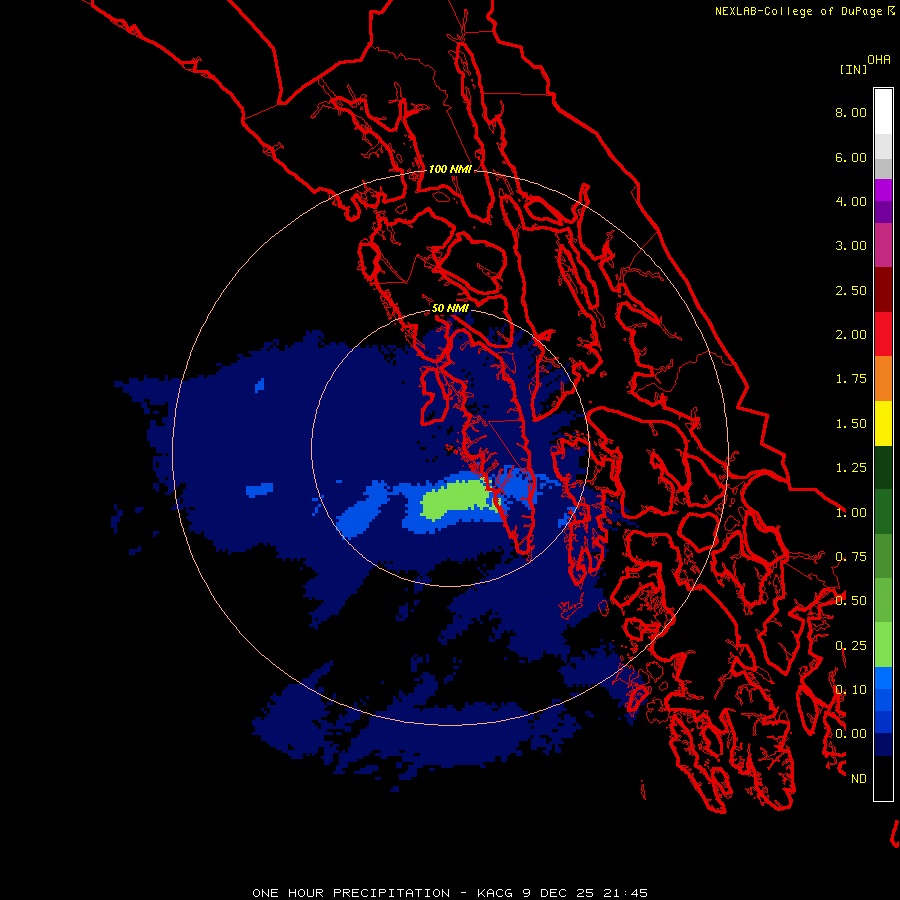900x900 pixels.
Task: Pick the yellow legend swatch
Action: (883, 423)
